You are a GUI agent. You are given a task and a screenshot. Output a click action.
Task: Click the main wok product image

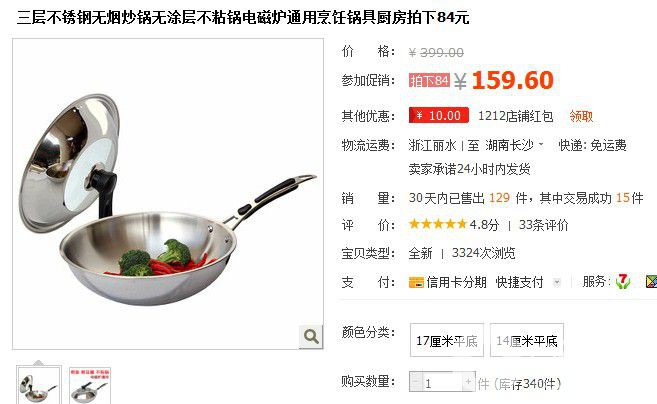(168, 194)
